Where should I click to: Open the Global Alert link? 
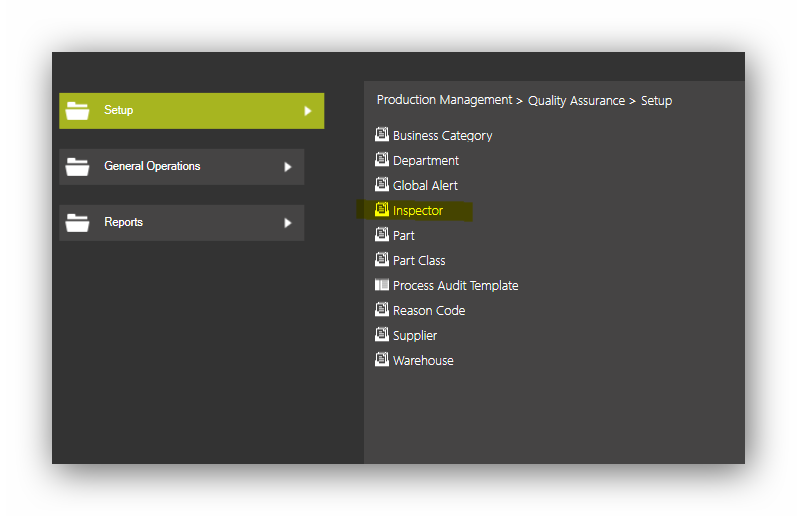click(x=425, y=186)
